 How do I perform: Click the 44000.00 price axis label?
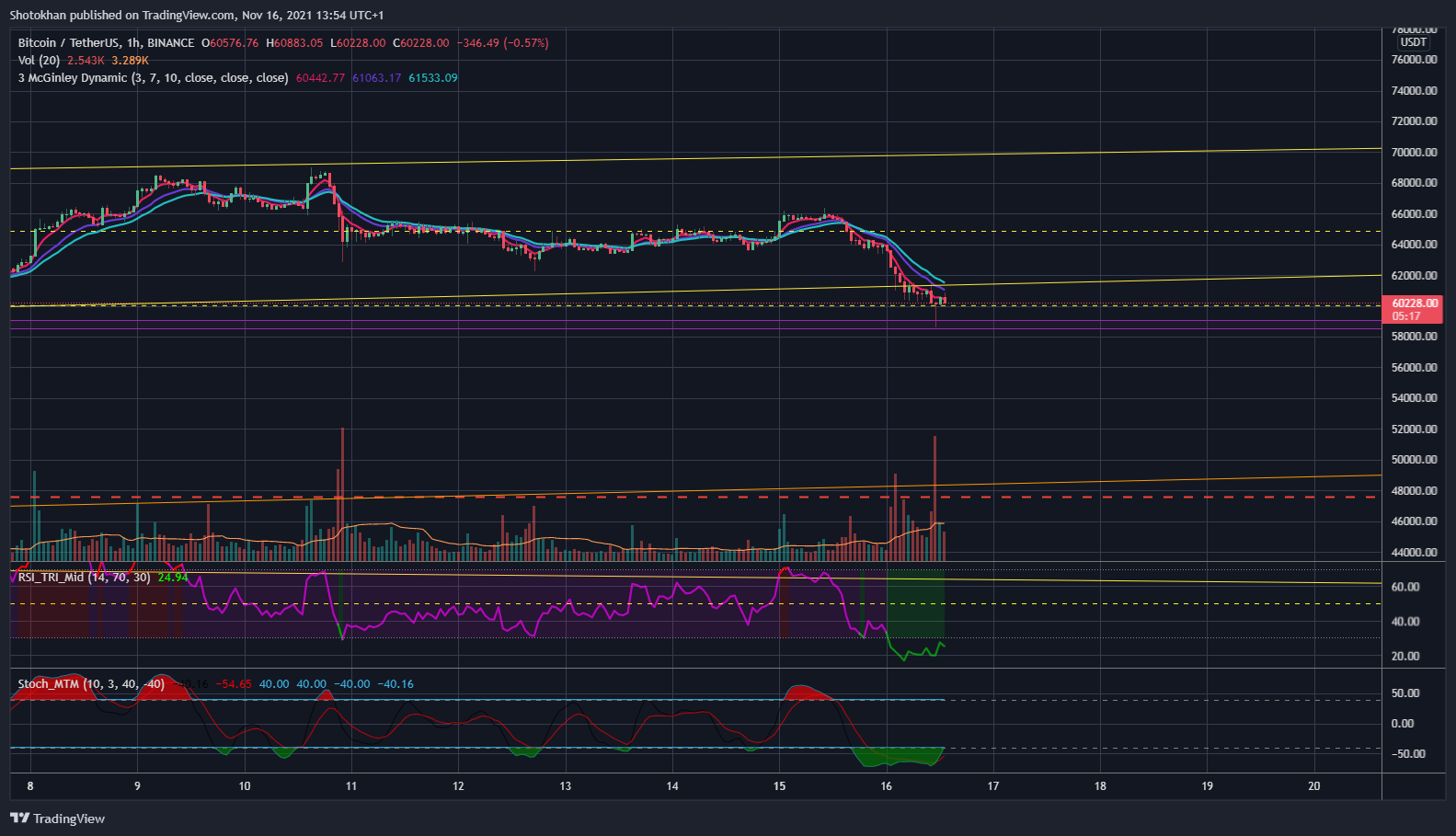(x=1415, y=553)
